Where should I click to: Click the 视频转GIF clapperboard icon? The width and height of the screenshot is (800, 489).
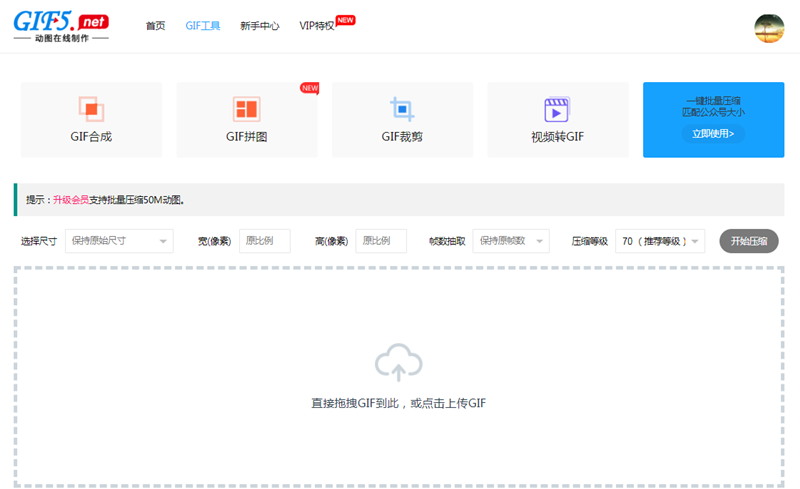[557, 109]
